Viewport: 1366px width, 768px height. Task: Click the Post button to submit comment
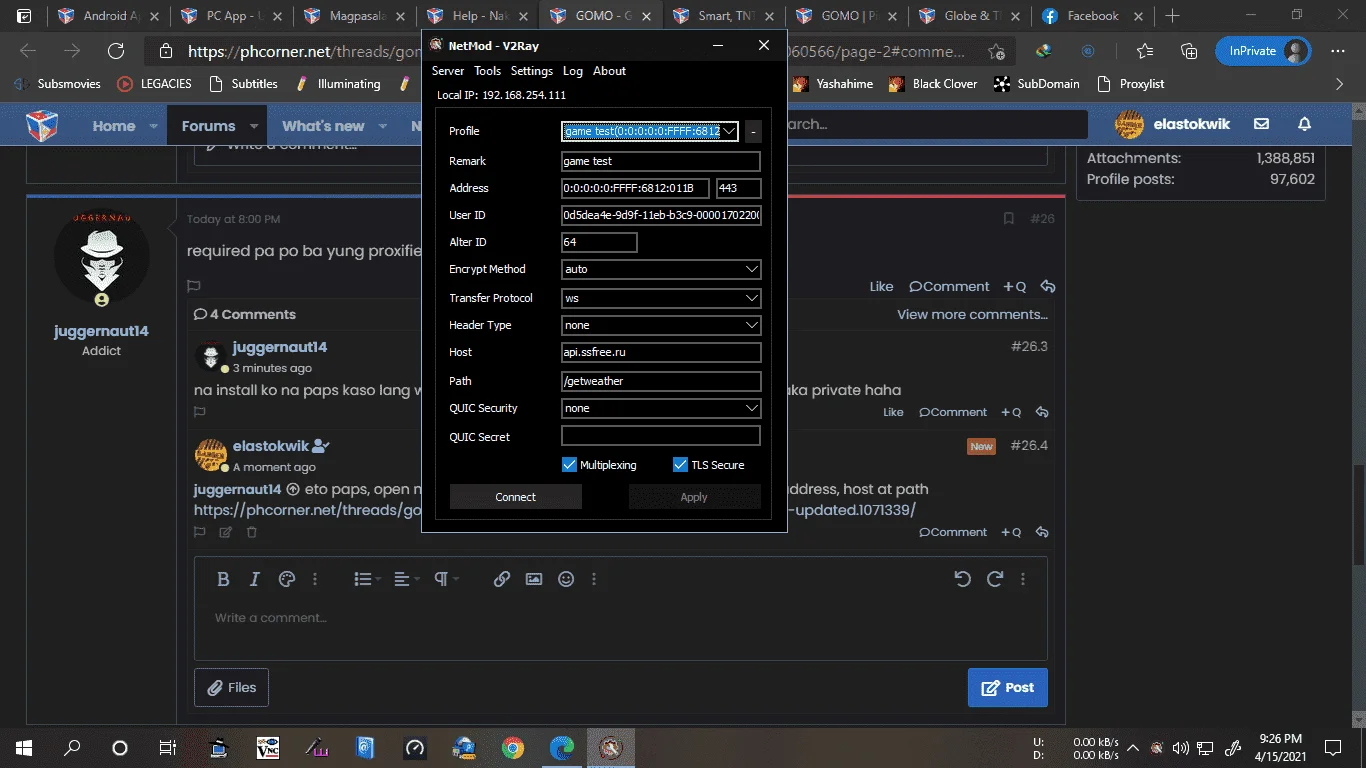[x=1008, y=687]
